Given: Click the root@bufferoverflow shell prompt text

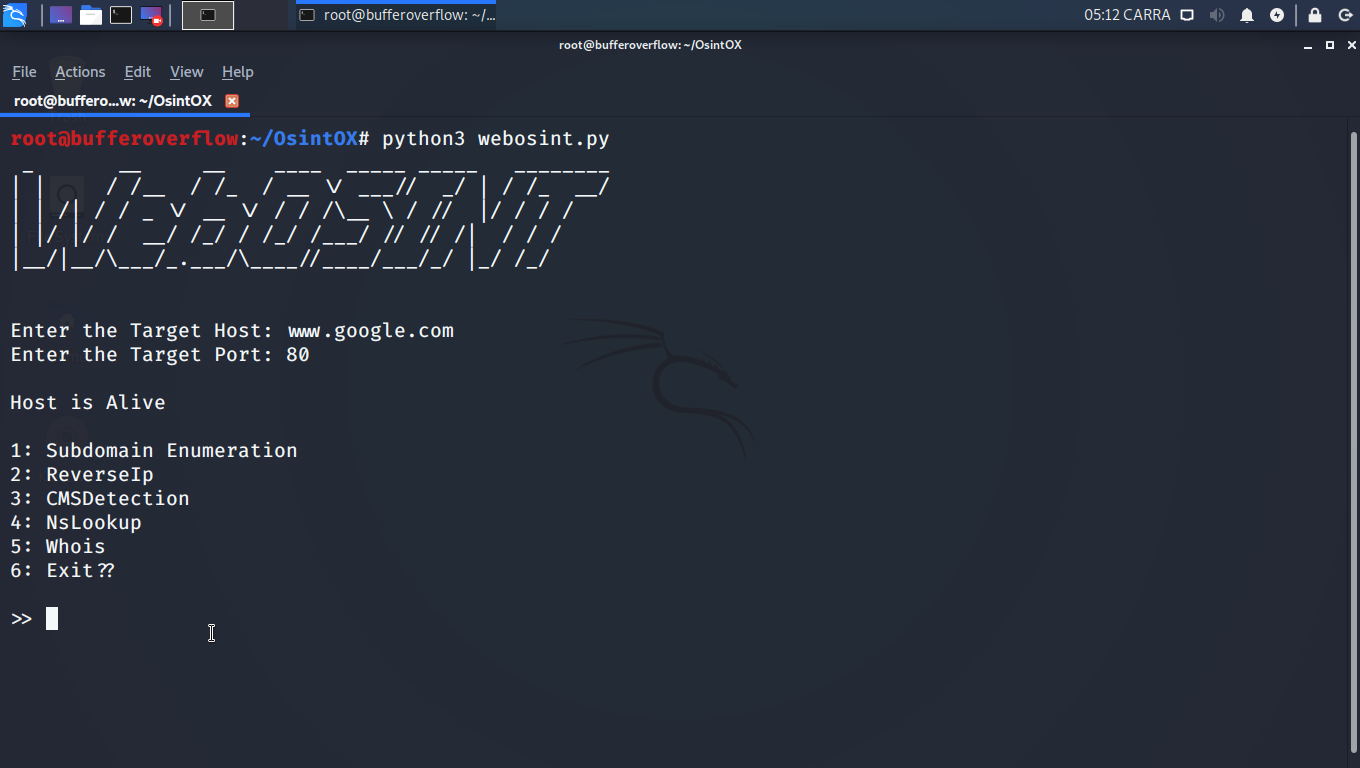Looking at the screenshot, I should (190, 139).
